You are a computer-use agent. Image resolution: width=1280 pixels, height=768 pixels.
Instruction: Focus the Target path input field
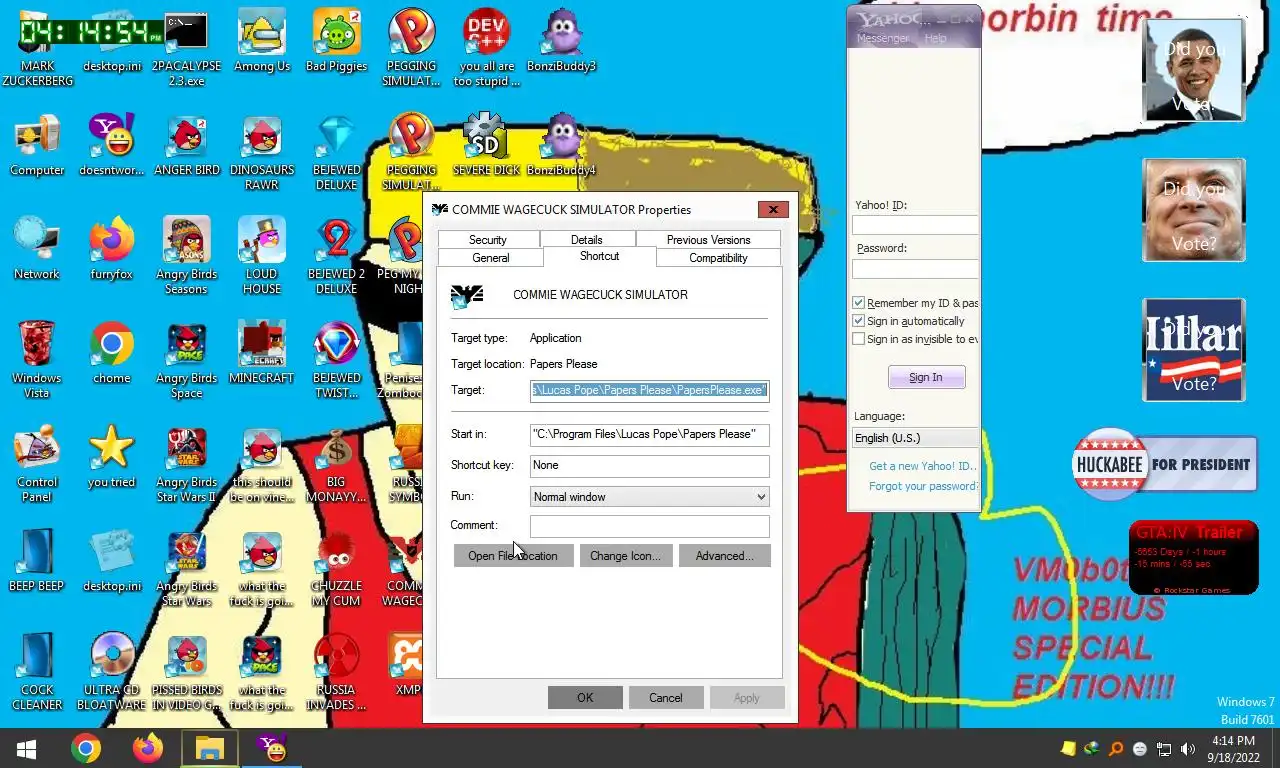[650, 390]
